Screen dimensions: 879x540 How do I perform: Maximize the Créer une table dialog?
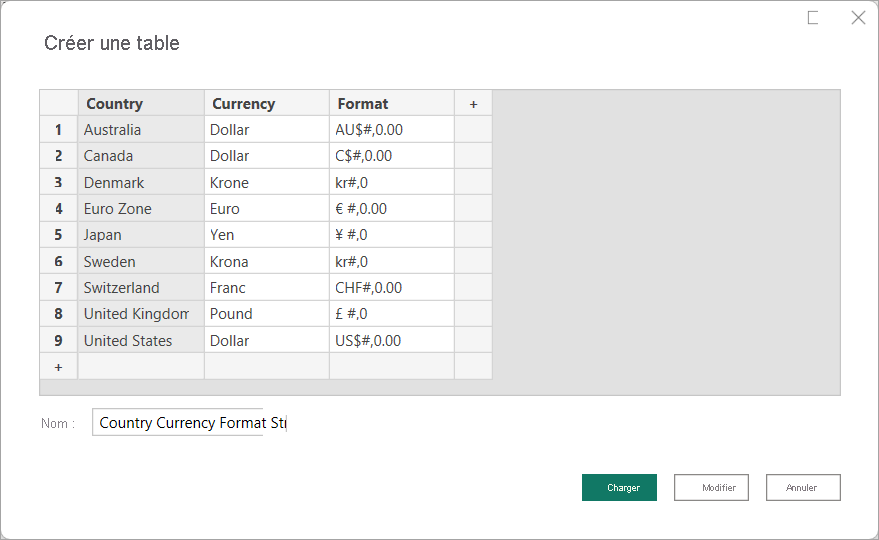coord(813,18)
